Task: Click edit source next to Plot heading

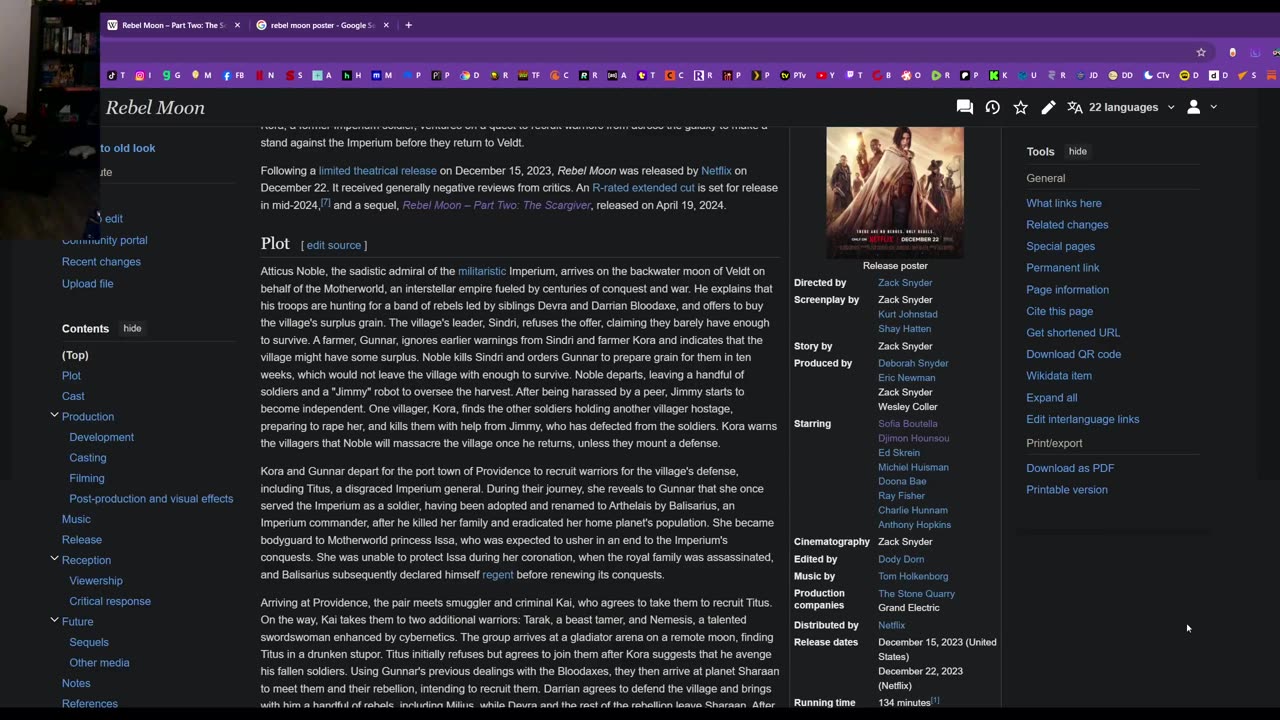Action: (333, 245)
